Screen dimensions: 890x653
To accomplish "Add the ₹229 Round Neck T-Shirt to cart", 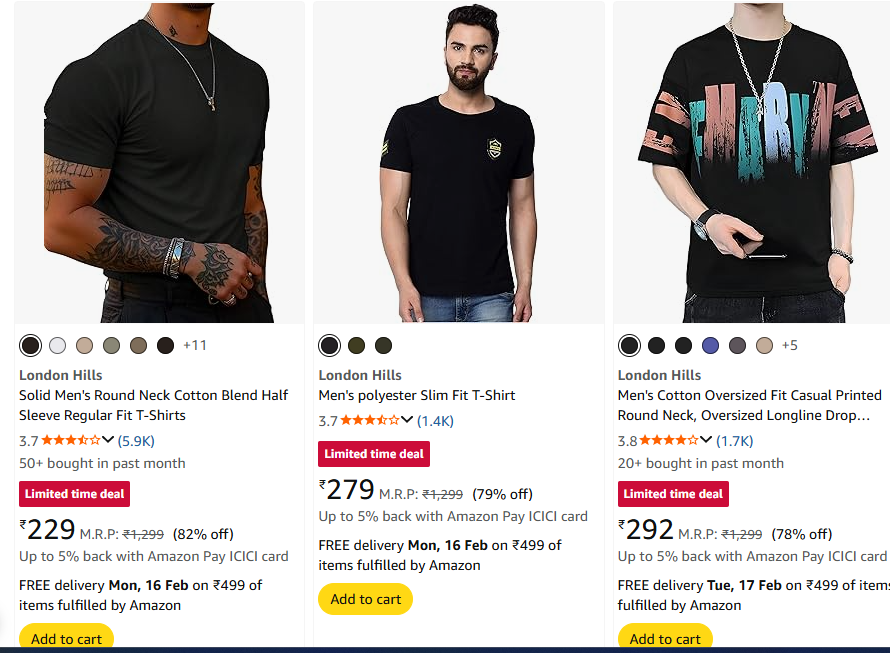I will pyautogui.click(x=66, y=638).
